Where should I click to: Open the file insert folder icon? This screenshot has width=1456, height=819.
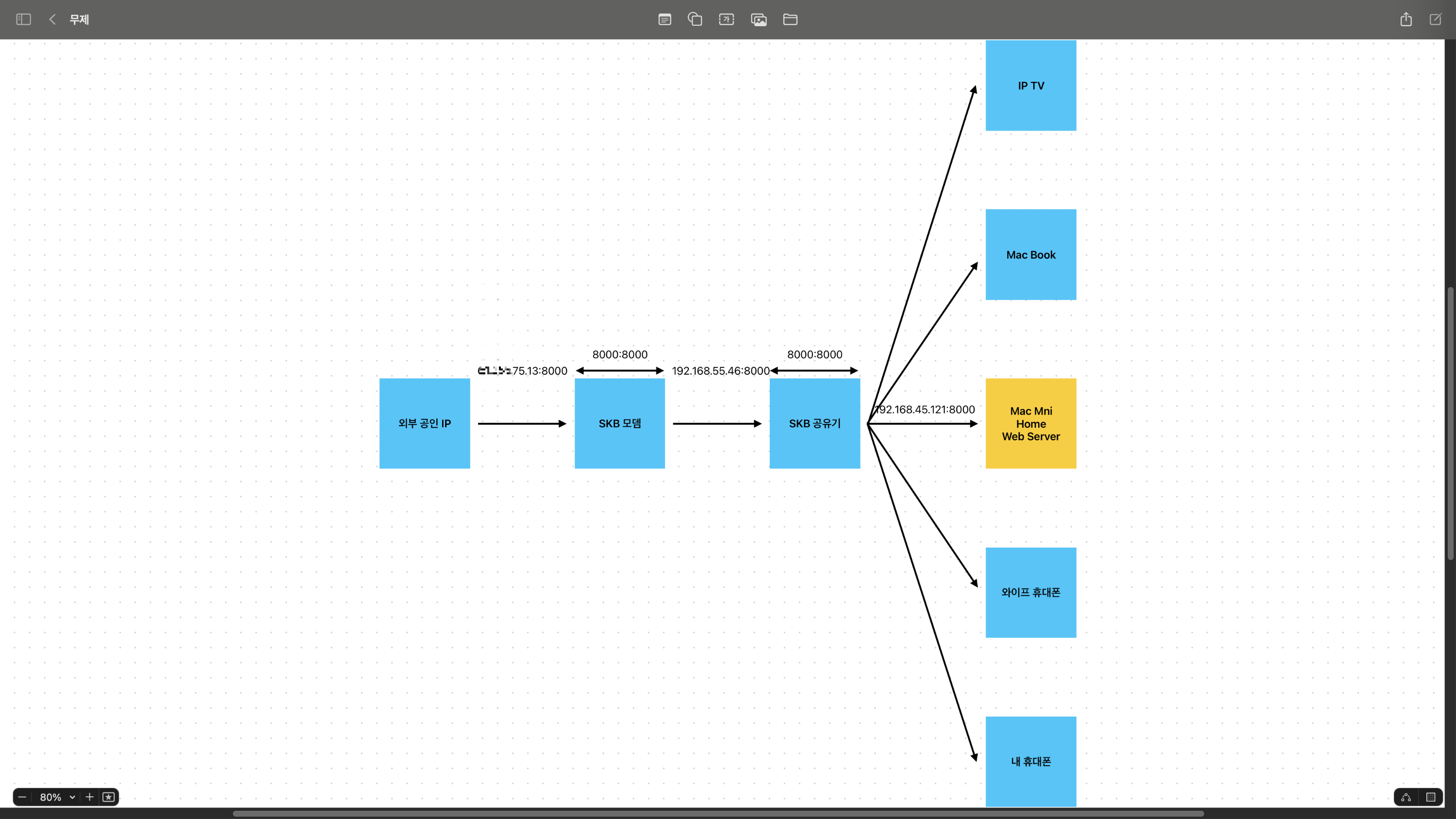(790, 19)
